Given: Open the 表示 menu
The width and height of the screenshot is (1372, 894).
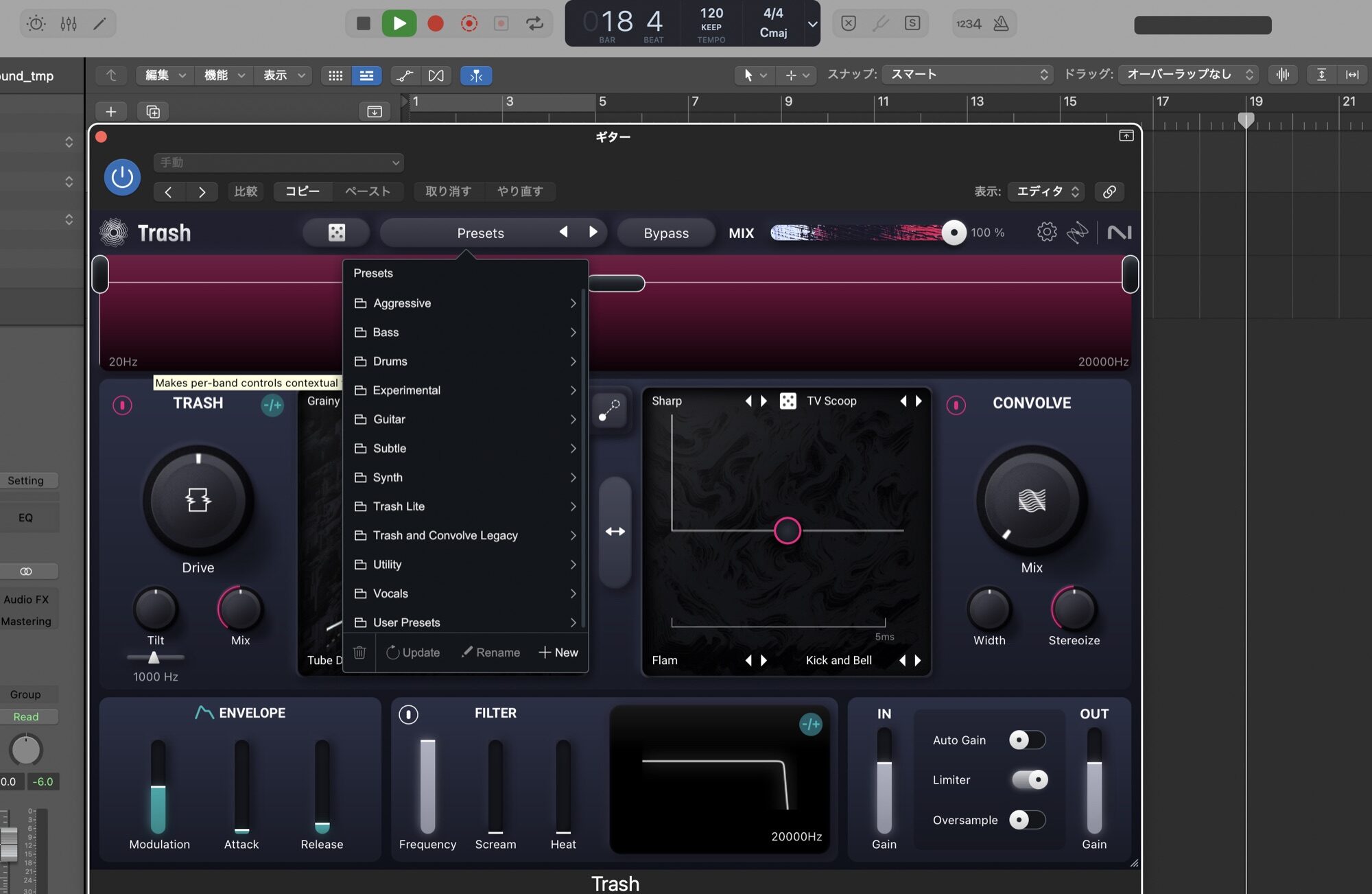Looking at the screenshot, I should click(283, 75).
